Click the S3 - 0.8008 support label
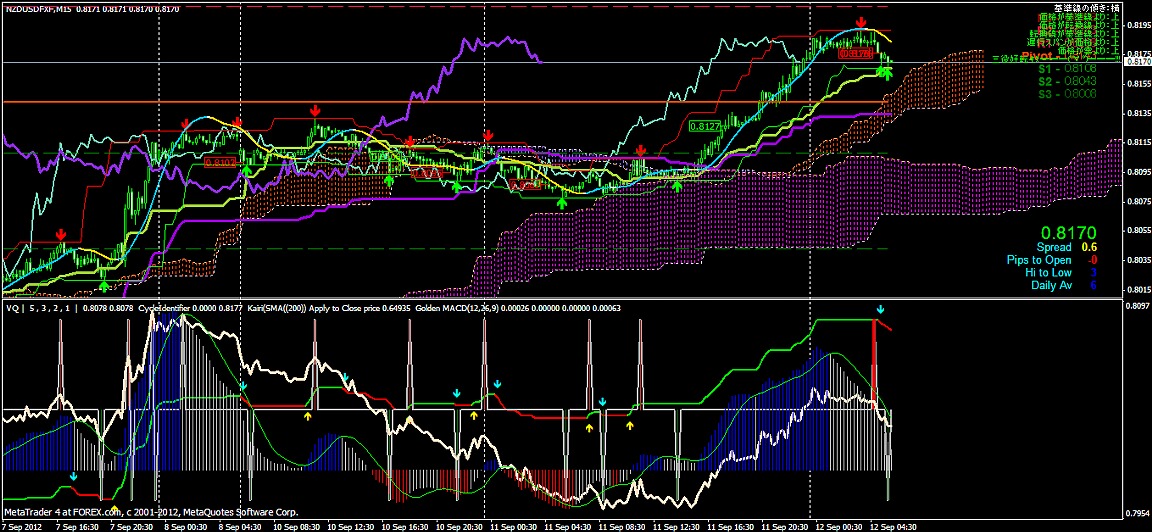1152x532 pixels. coord(1066,94)
